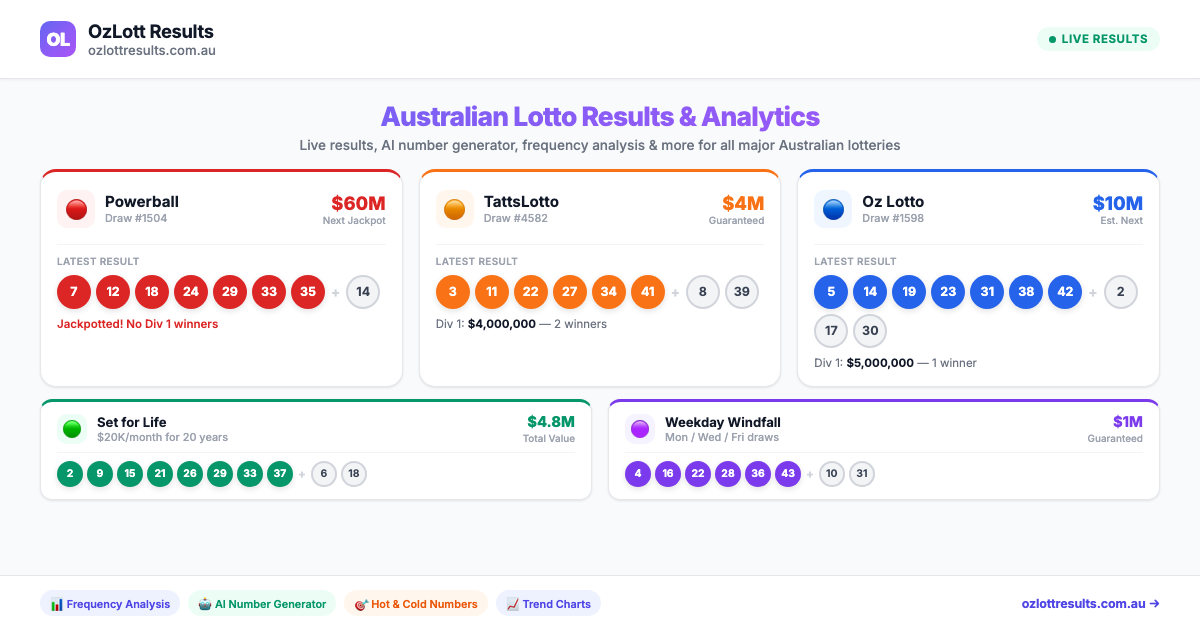Follow the ozlottresults.com.au footer link
Screen dimensions: 1200x630
click(x=1090, y=604)
